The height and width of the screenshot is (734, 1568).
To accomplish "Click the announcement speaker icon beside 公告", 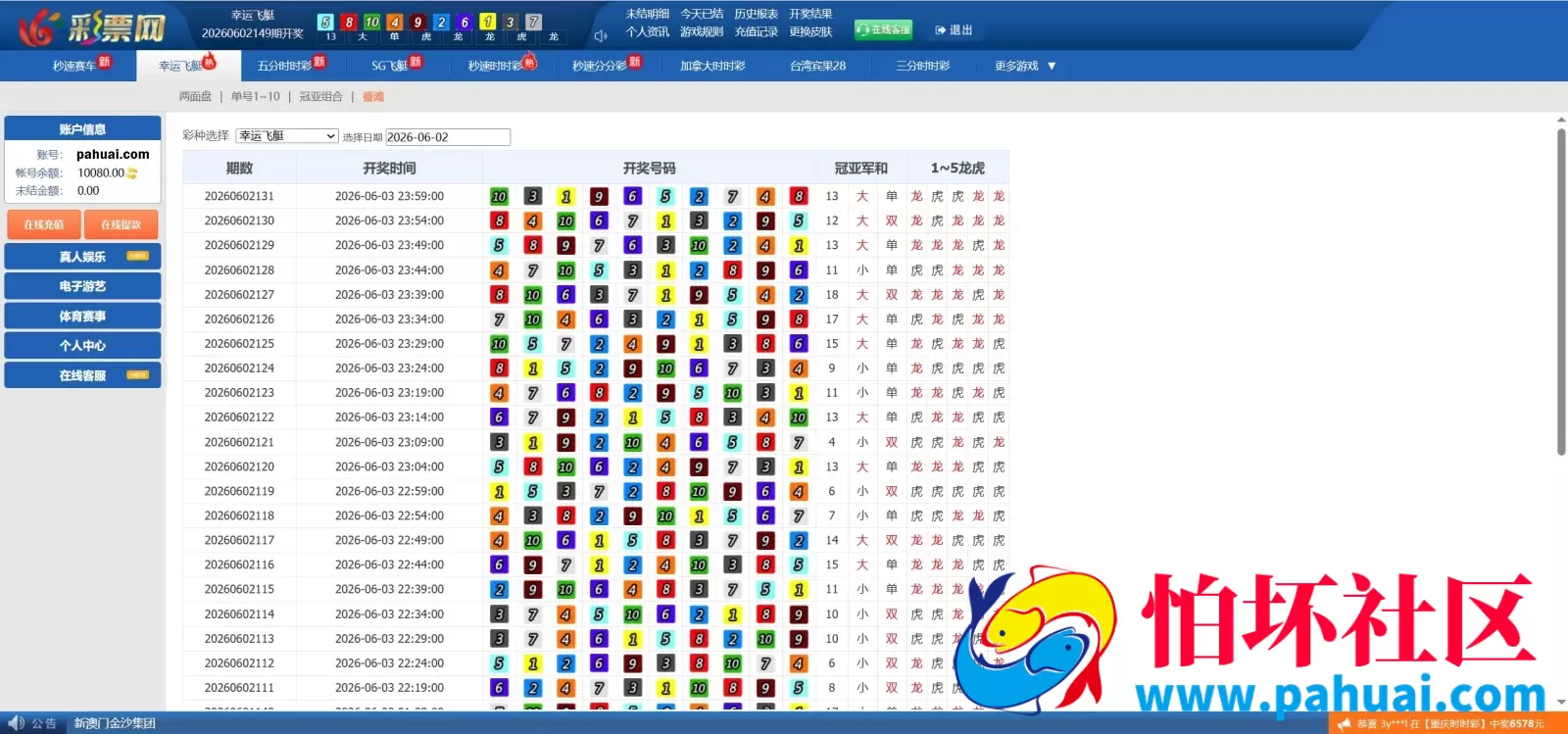I will click(x=16, y=723).
